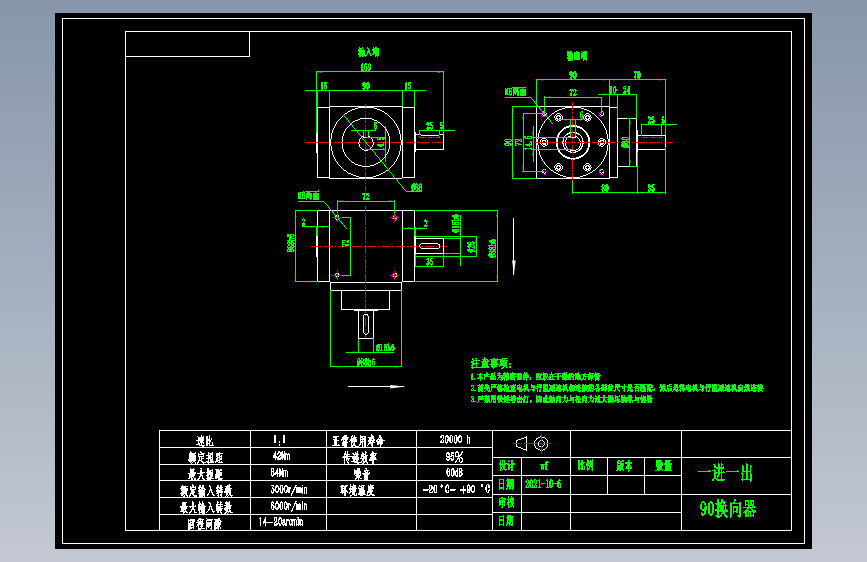Click the "数量" header cell

pos(664,466)
